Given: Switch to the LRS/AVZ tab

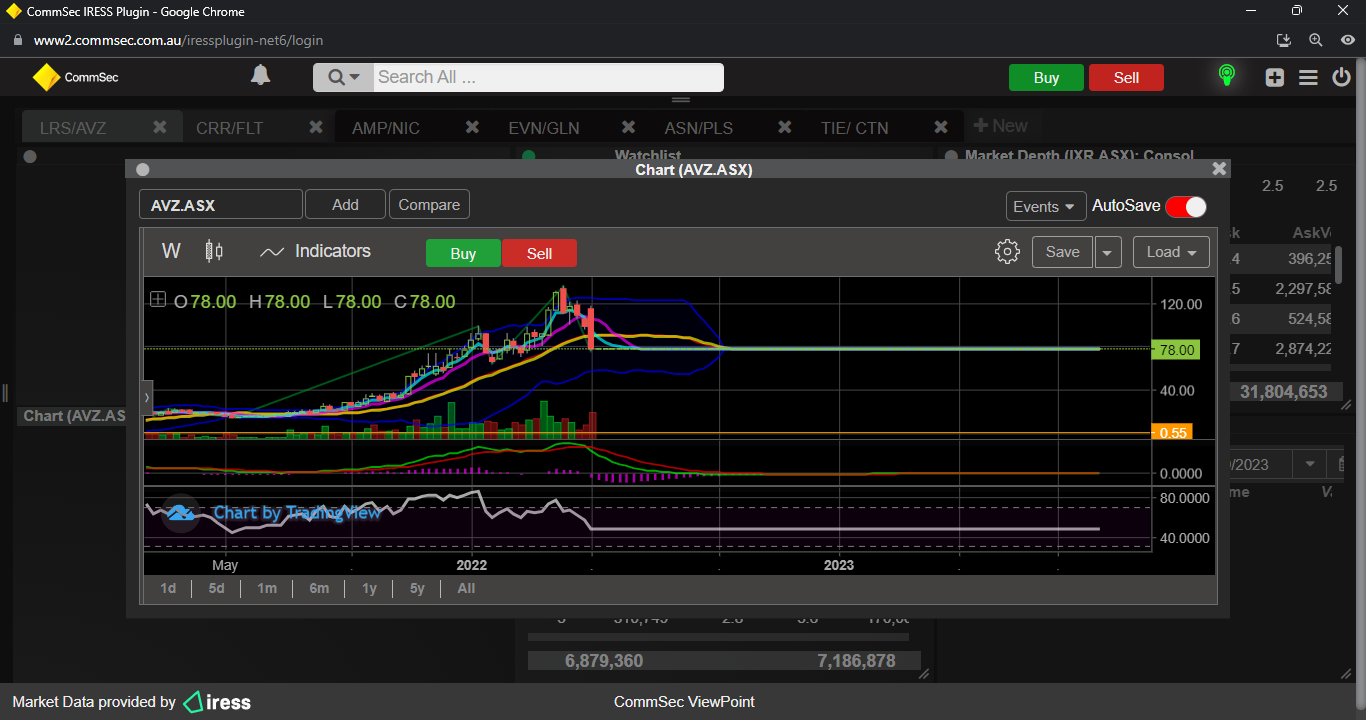Looking at the screenshot, I should (73, 128).
